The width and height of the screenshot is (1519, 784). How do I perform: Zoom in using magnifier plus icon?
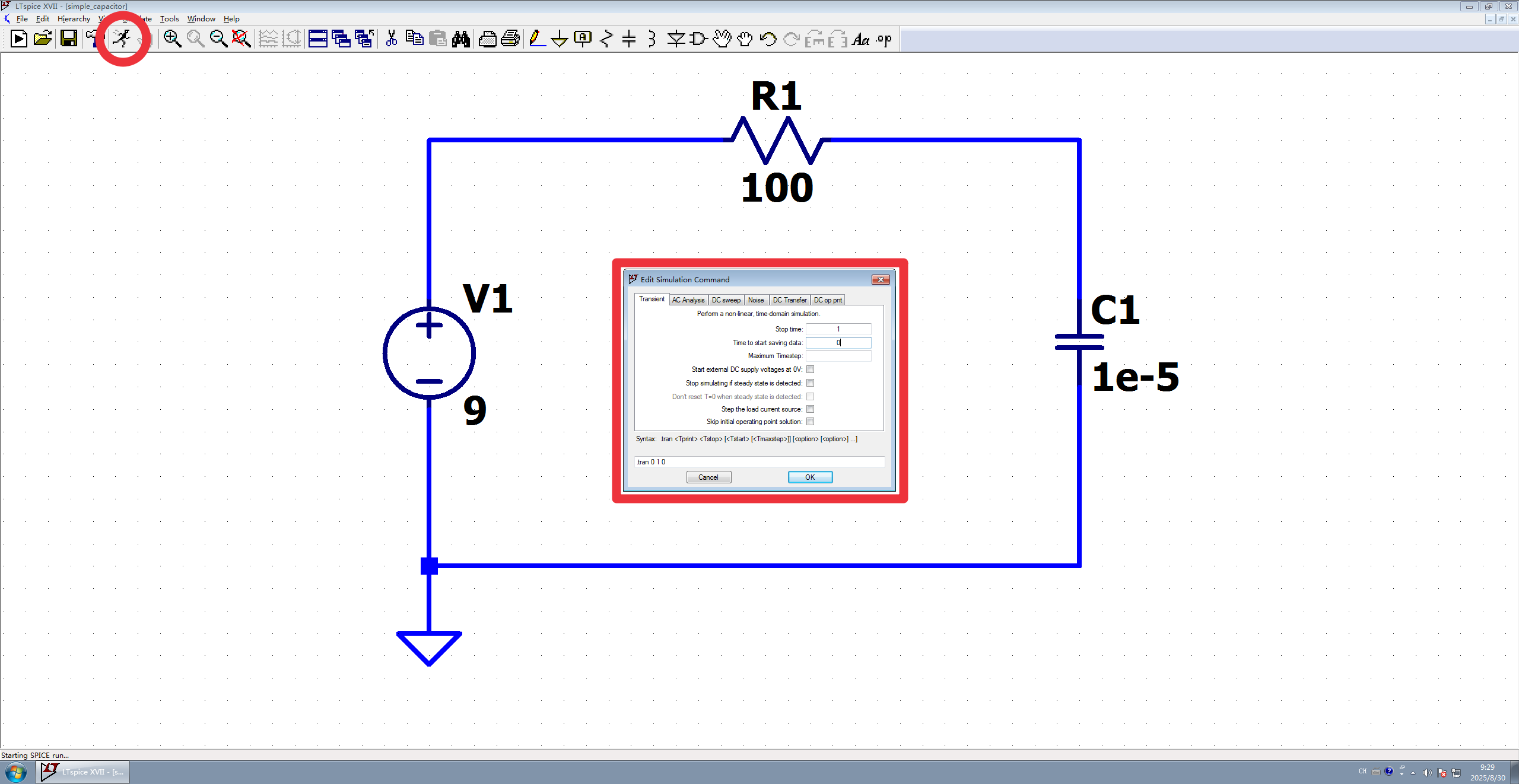pos(172,39)
